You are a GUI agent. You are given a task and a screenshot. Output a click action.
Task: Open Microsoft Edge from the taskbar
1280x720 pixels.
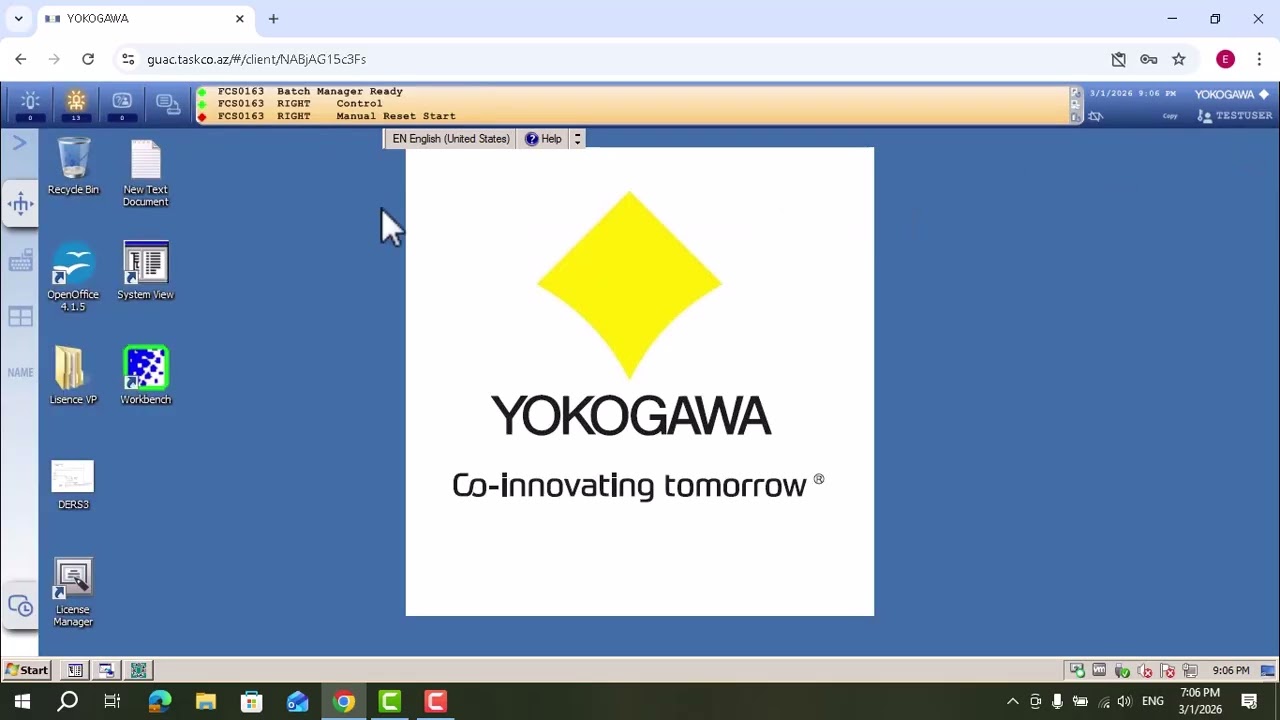pyautogui.click(x=159, y=701)
